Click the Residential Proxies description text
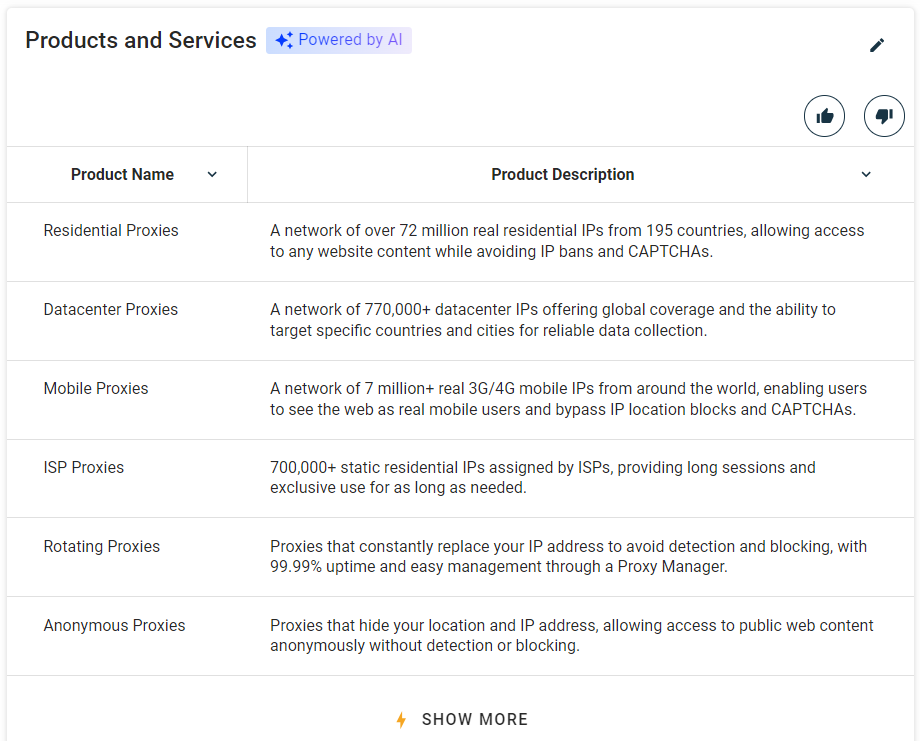The height and width of the screenshot is (741, 920). click(x=567, y=240)
